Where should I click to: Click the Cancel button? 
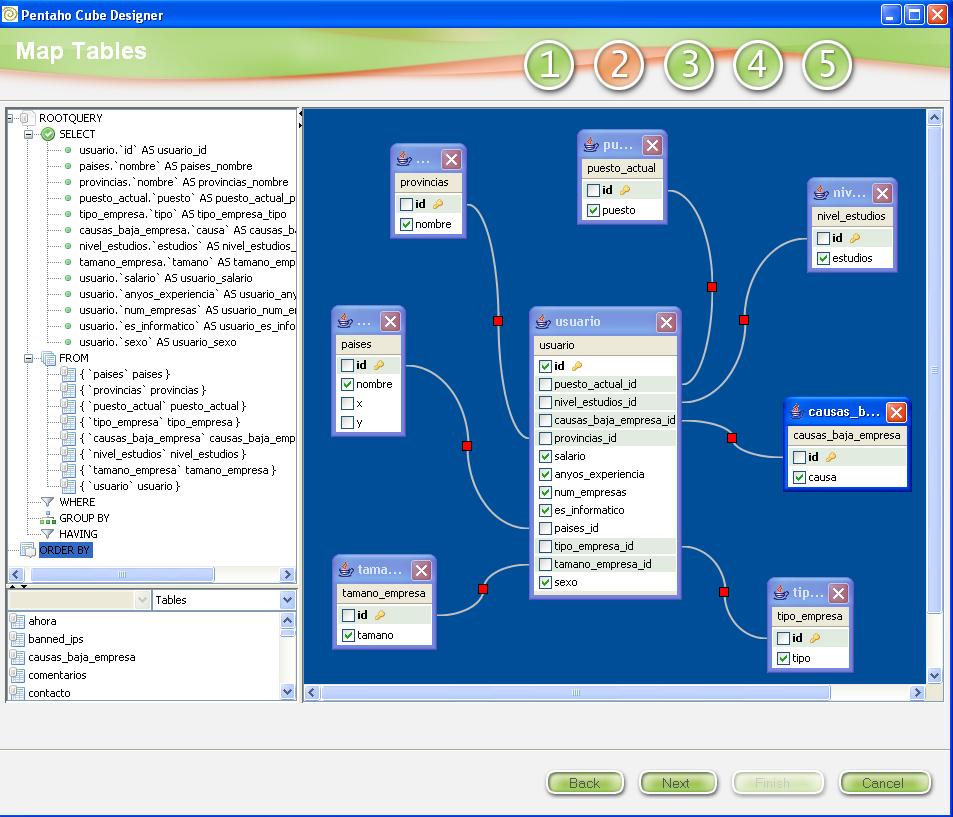point(885,783)
